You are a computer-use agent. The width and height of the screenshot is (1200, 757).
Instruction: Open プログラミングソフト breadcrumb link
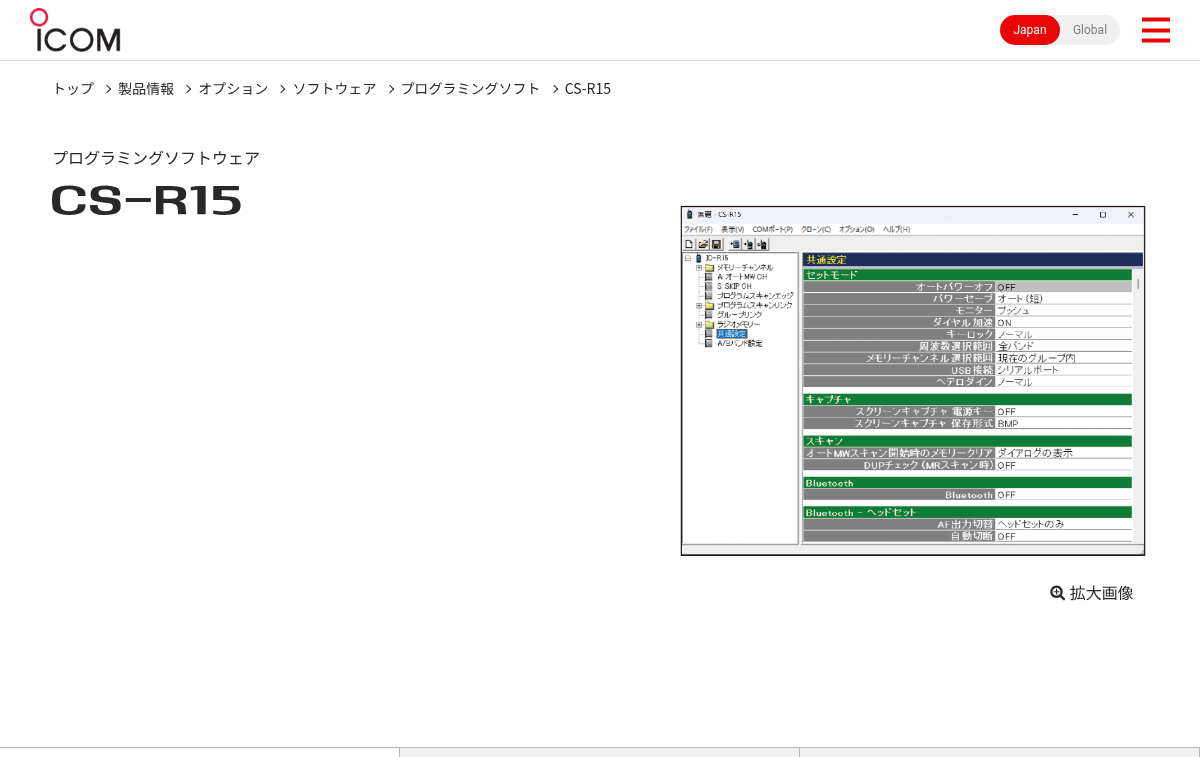(x=471, y=88)
